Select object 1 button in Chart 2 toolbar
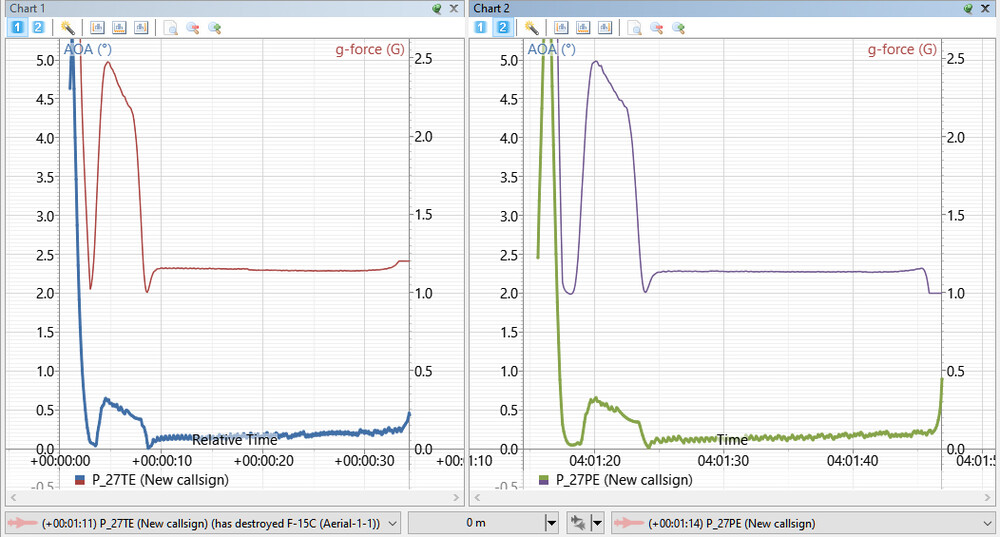Image resolution: width=1000 pixels, height=537 pixels. click(x=481, y=27)
